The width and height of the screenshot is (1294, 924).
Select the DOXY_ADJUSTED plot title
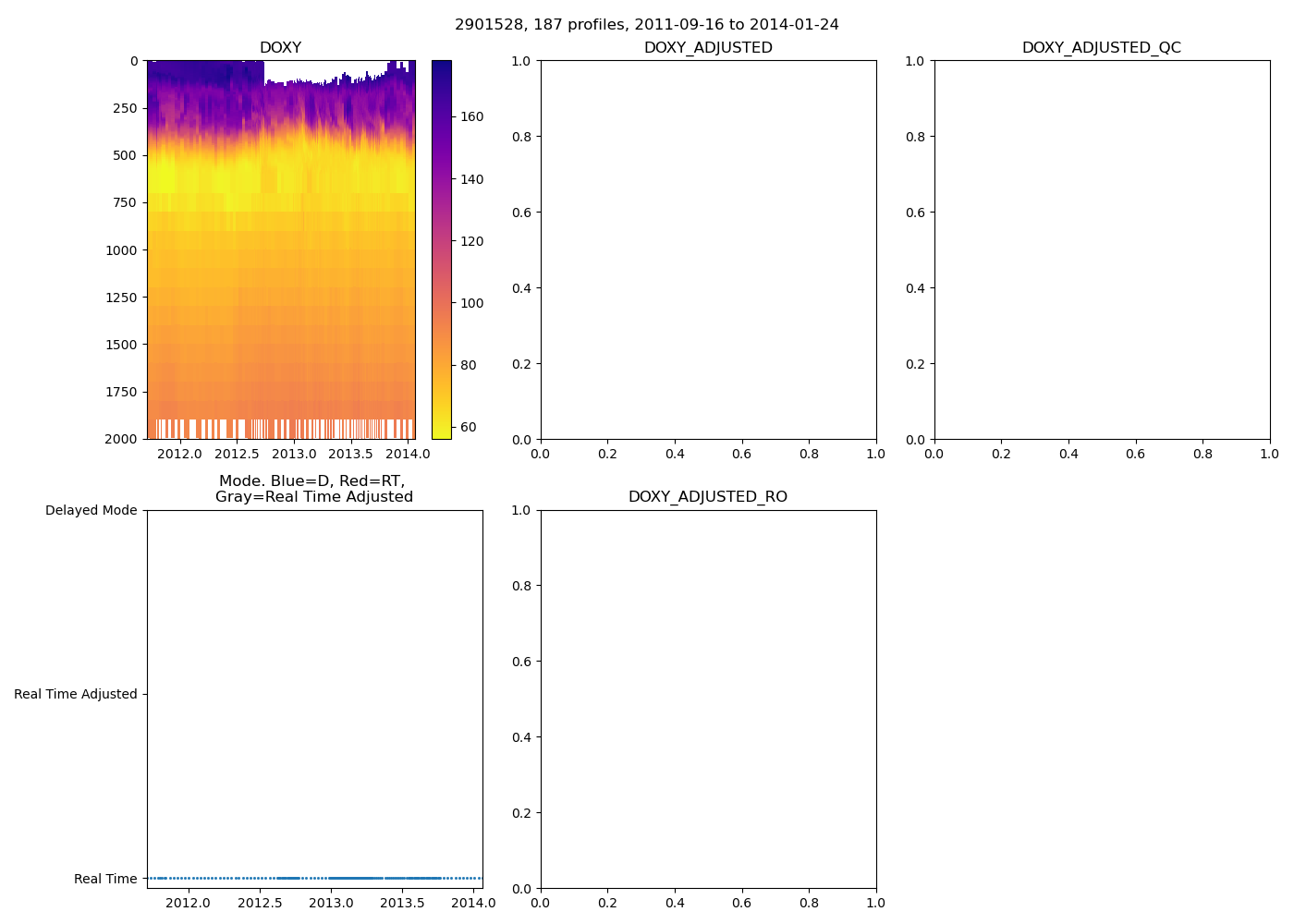coord(708,48)
